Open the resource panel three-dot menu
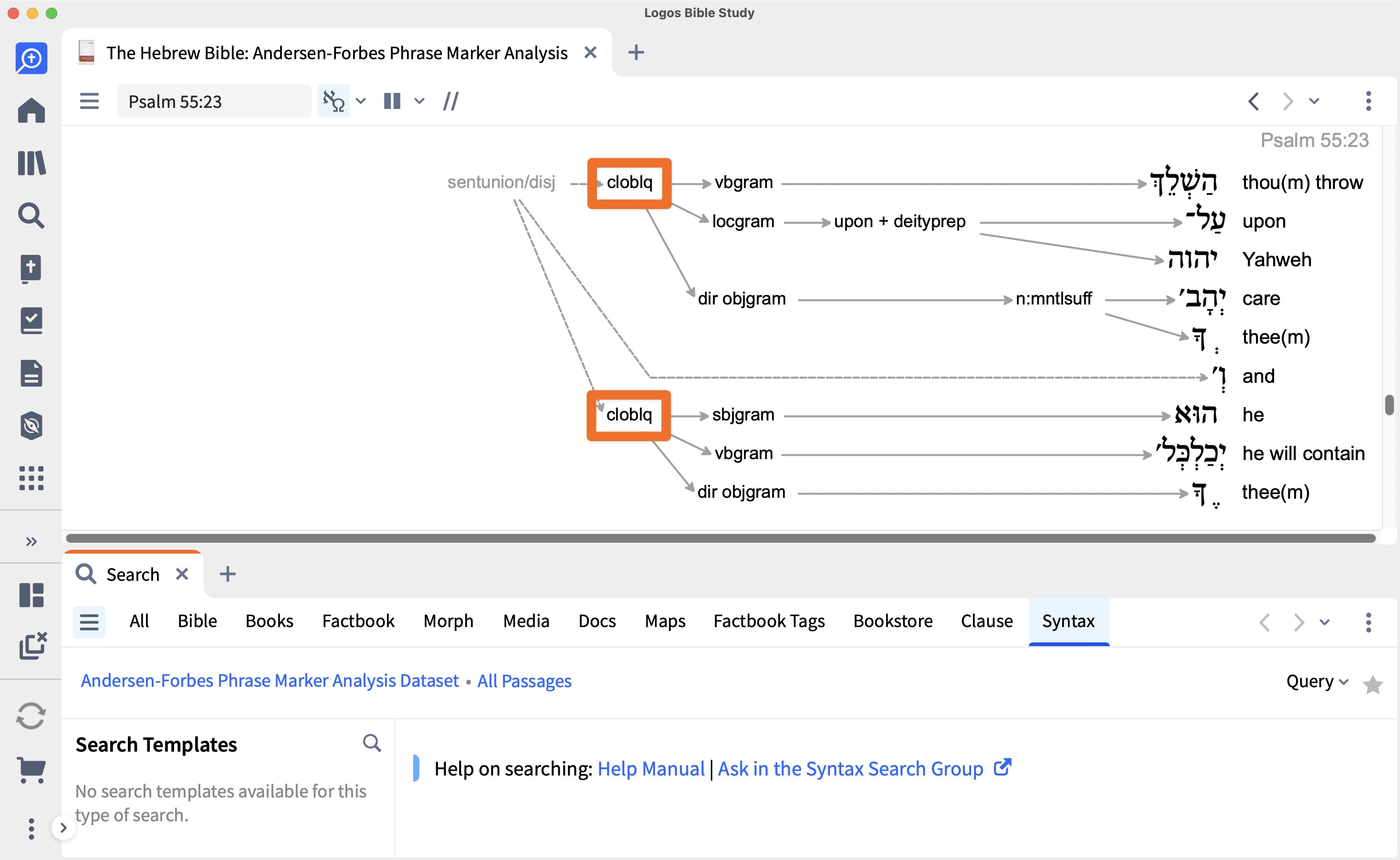The image size is (1400, 860). tap(1368, 101)
